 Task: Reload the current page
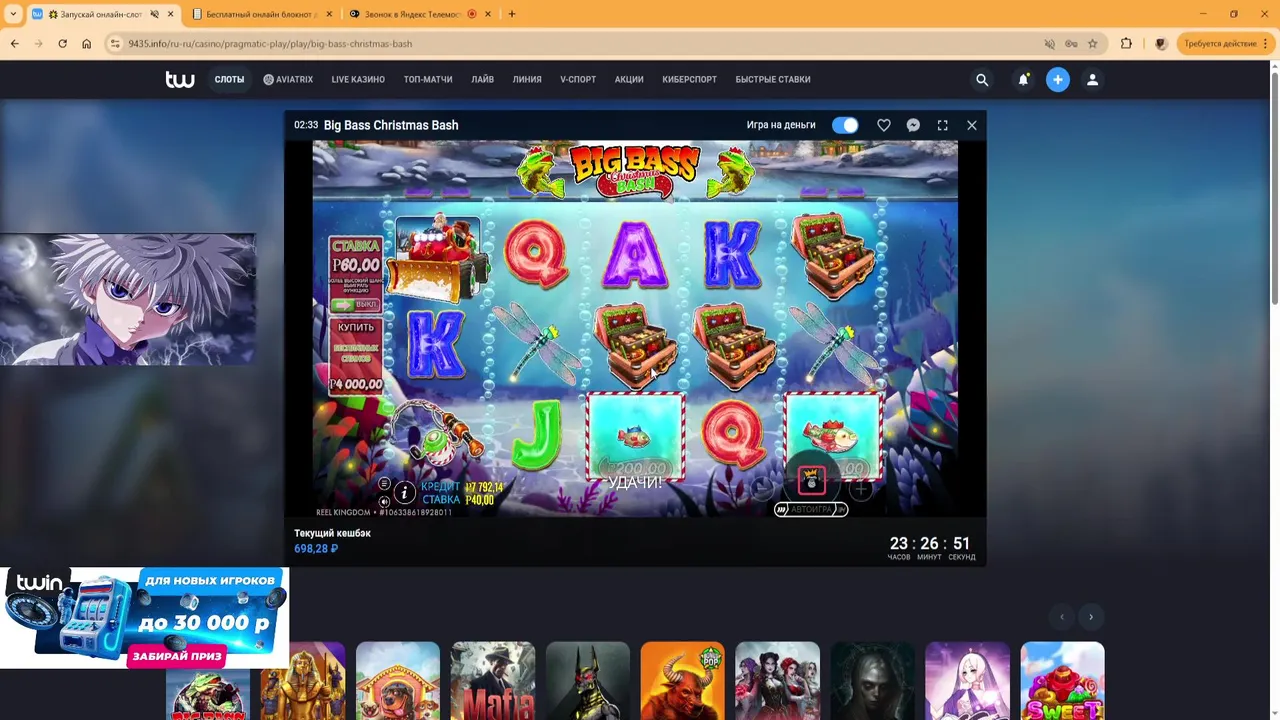(x=62, y=44)
